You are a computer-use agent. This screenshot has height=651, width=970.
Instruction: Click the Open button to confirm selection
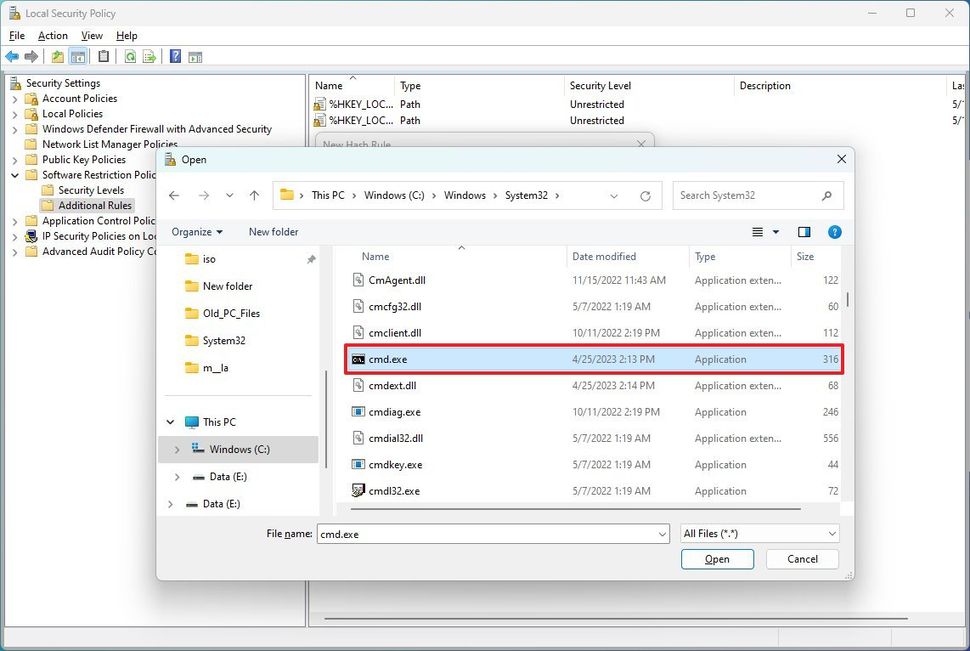tap(717, 559)
